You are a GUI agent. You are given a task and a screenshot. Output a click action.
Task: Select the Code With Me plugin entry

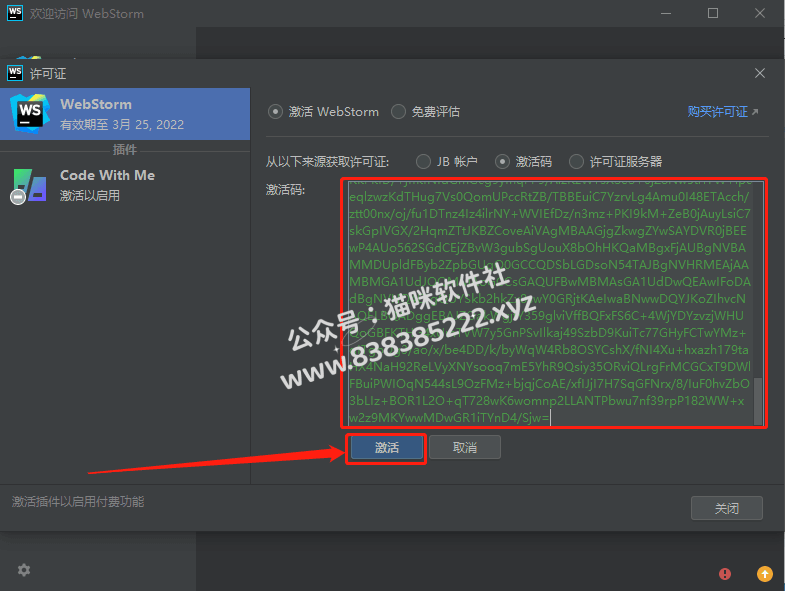coord(125,185)
